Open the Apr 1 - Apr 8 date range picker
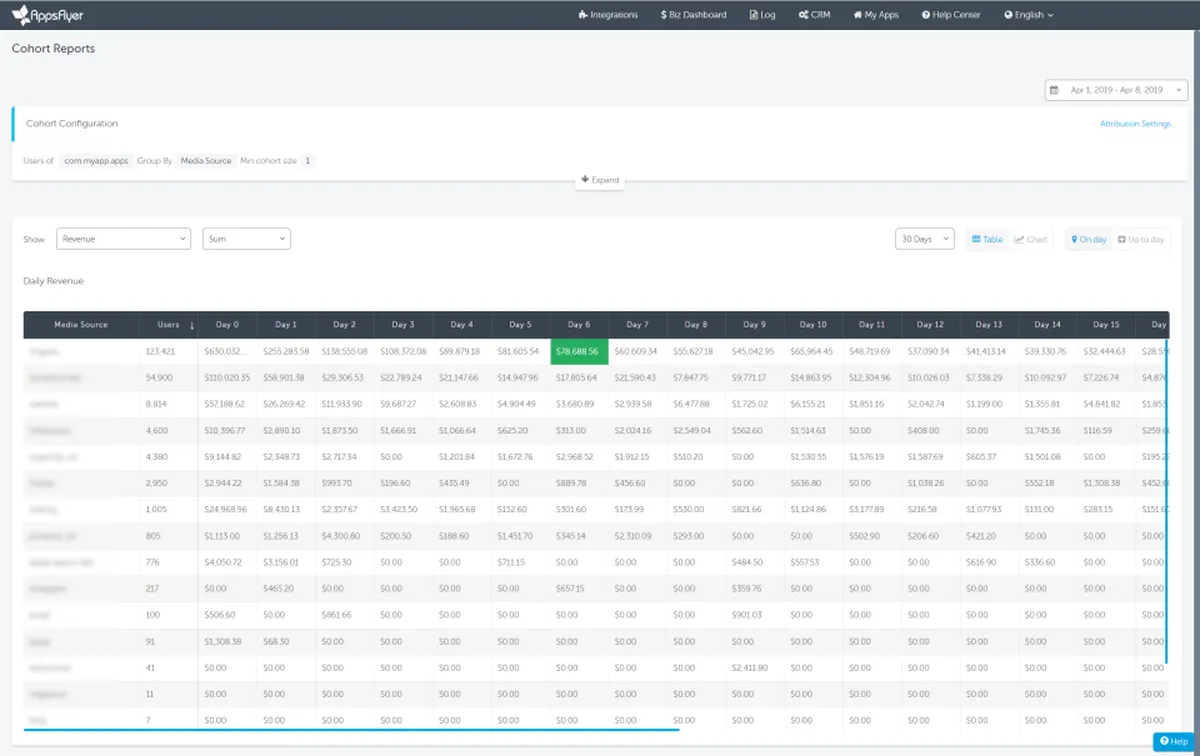Image resolution: width=1200 pixels, height=756 pixels. tap(1116, 90)
